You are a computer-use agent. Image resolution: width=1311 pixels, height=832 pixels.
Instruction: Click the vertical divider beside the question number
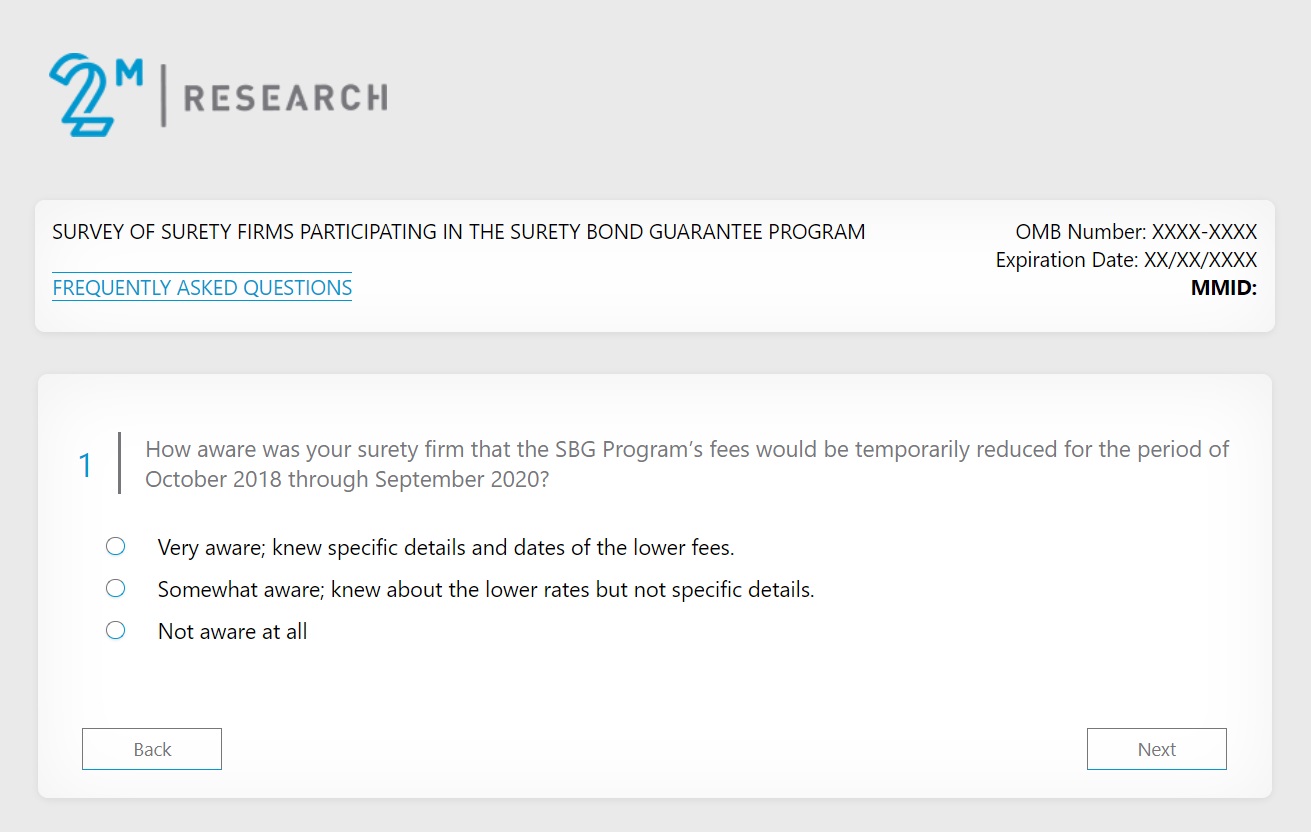click(x=119, y=463)
